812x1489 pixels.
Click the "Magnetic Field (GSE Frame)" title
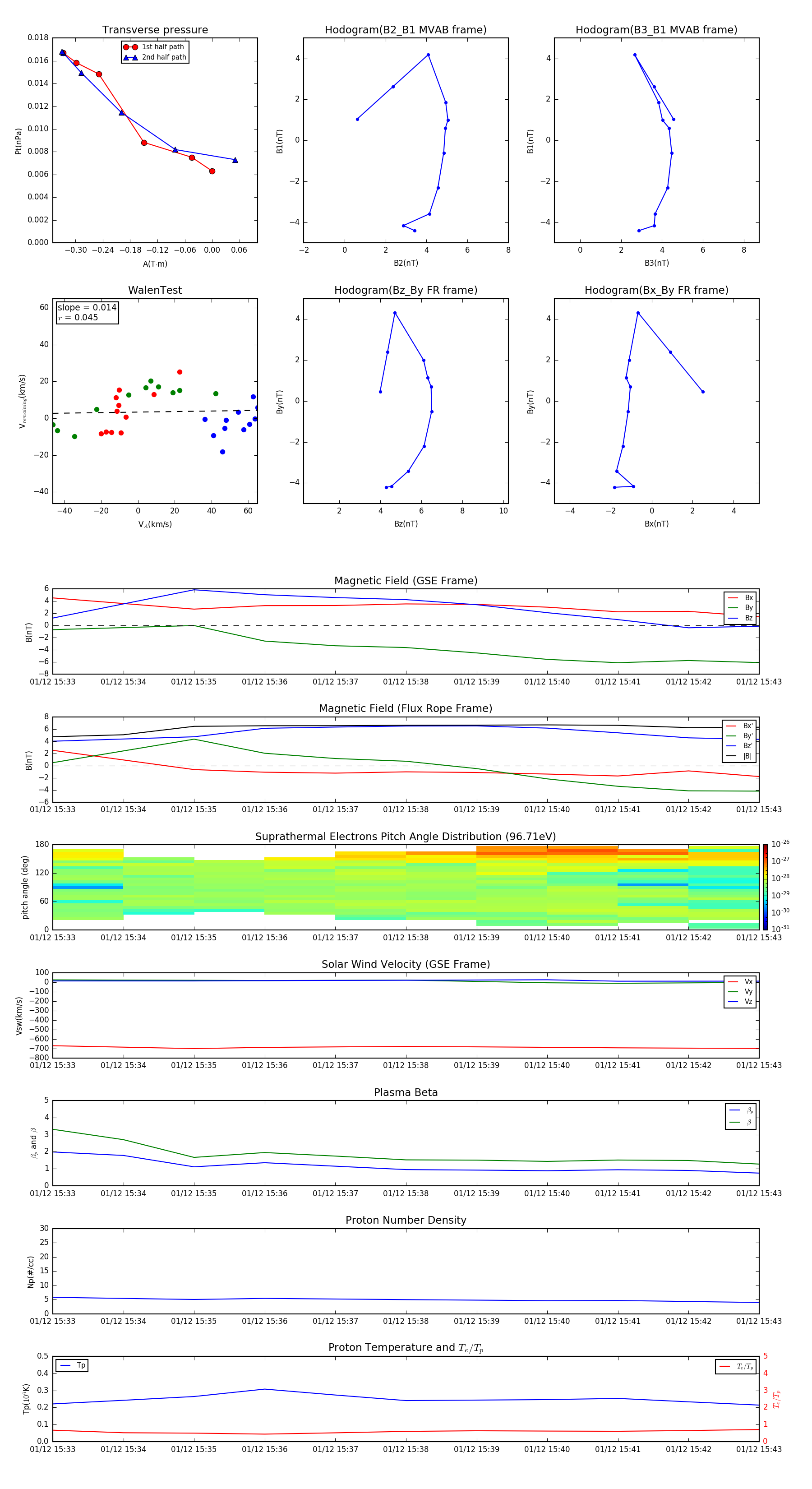[x=406, y=581]
